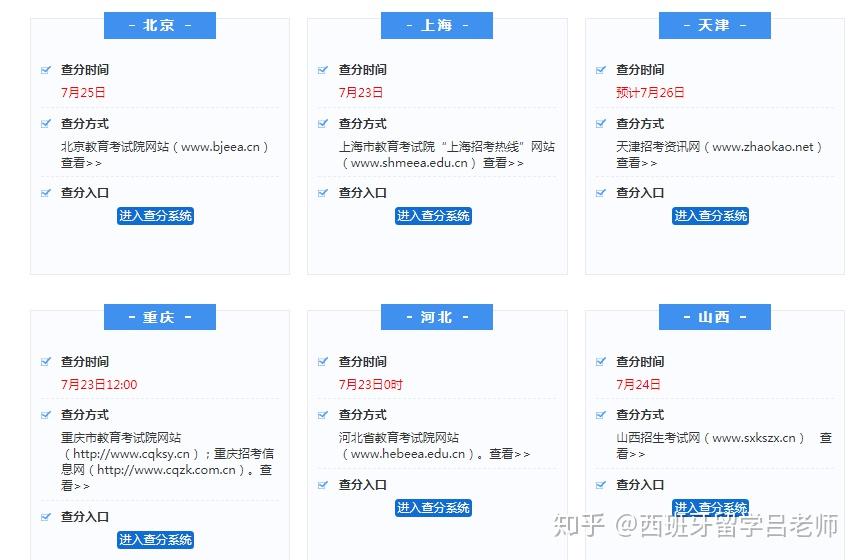Viewport: 860px width, 560px height.
Task: Click the 天津 region header tab
Action: [715, 25]
